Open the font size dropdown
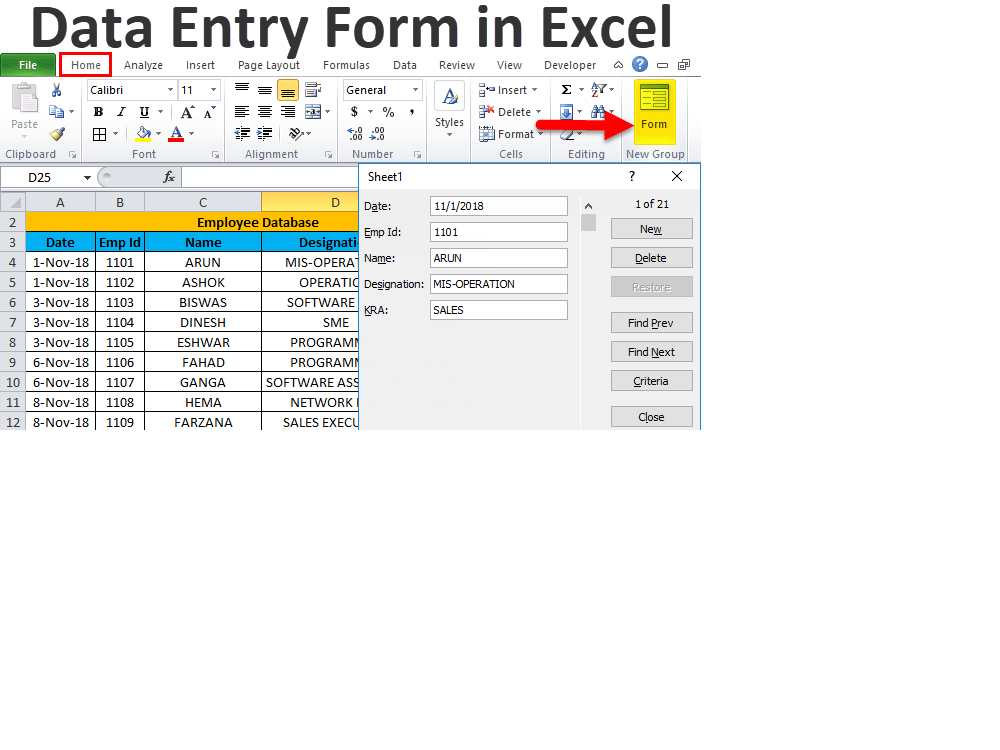This screenshot has height=750, width=1000. coord(213,90)
